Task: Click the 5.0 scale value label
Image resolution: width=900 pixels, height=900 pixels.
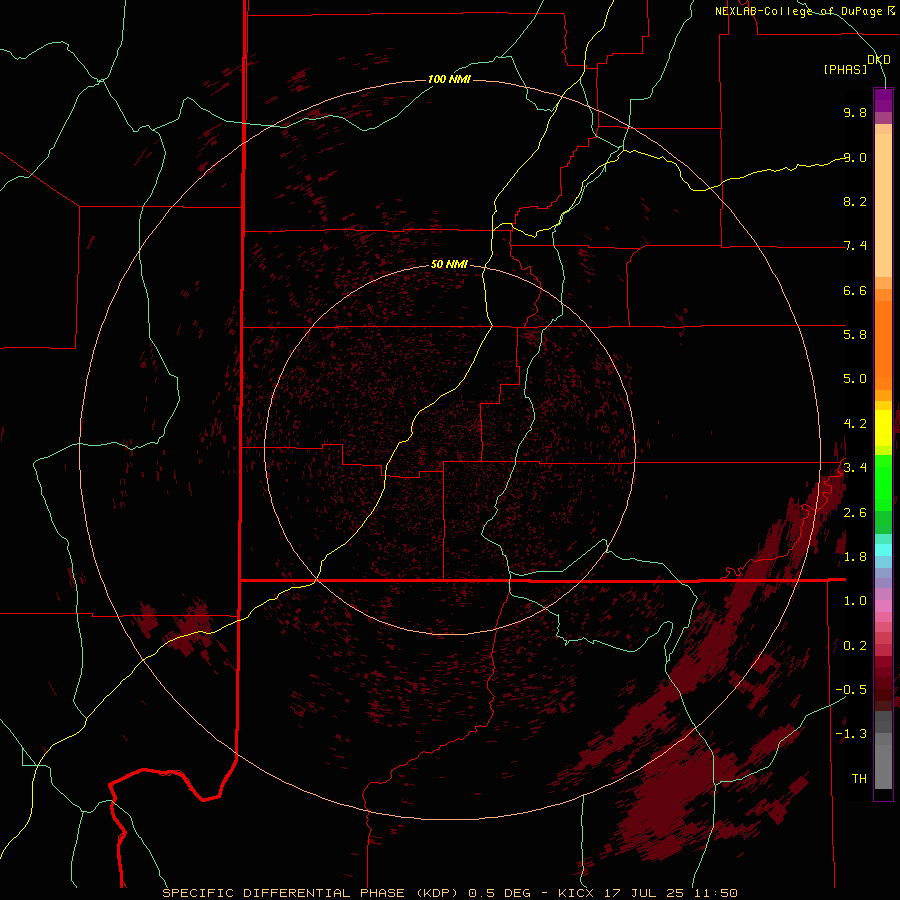Action: pos(855,379)
